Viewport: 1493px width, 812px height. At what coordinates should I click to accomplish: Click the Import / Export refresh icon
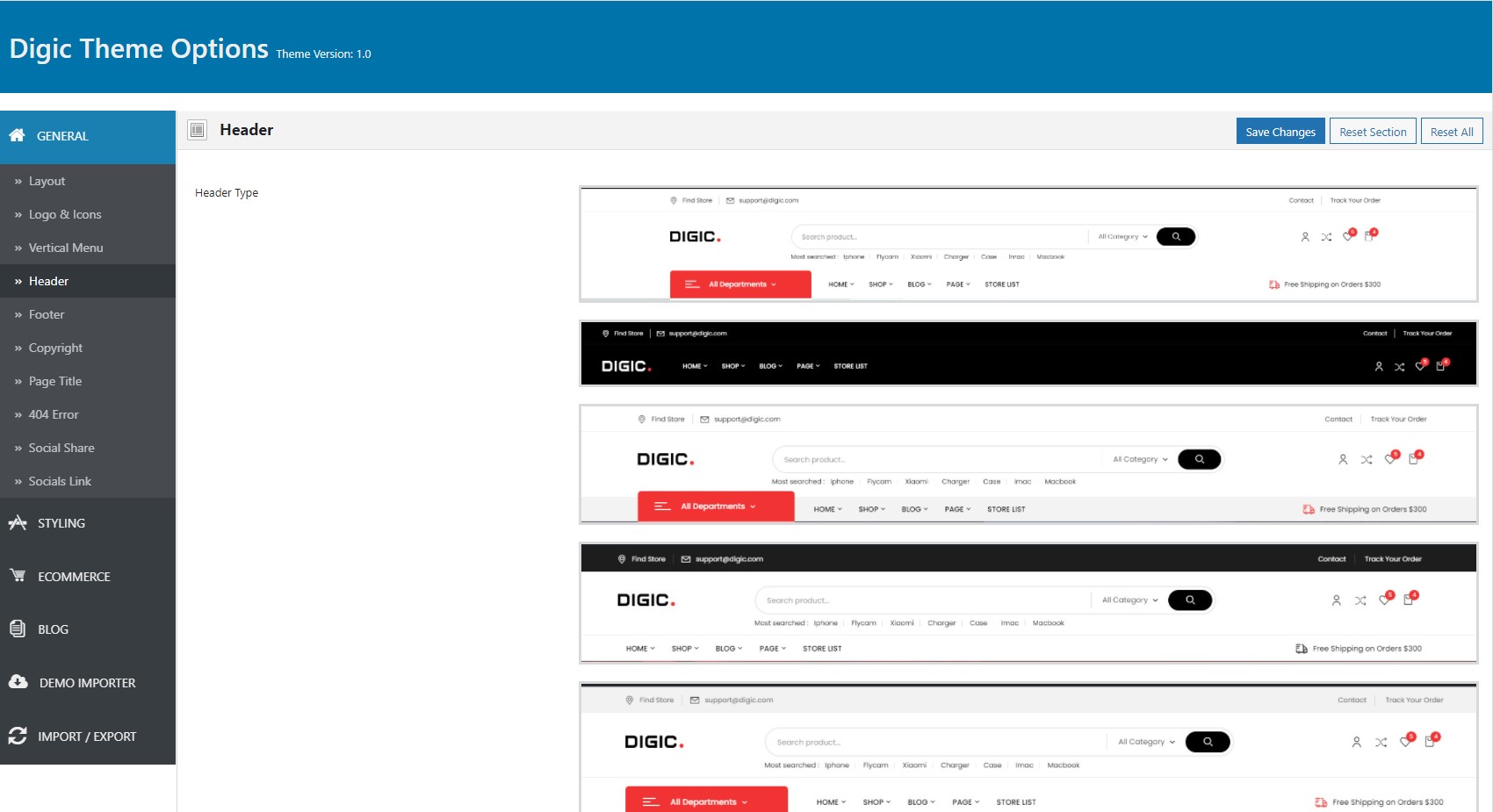pos(18,736)
